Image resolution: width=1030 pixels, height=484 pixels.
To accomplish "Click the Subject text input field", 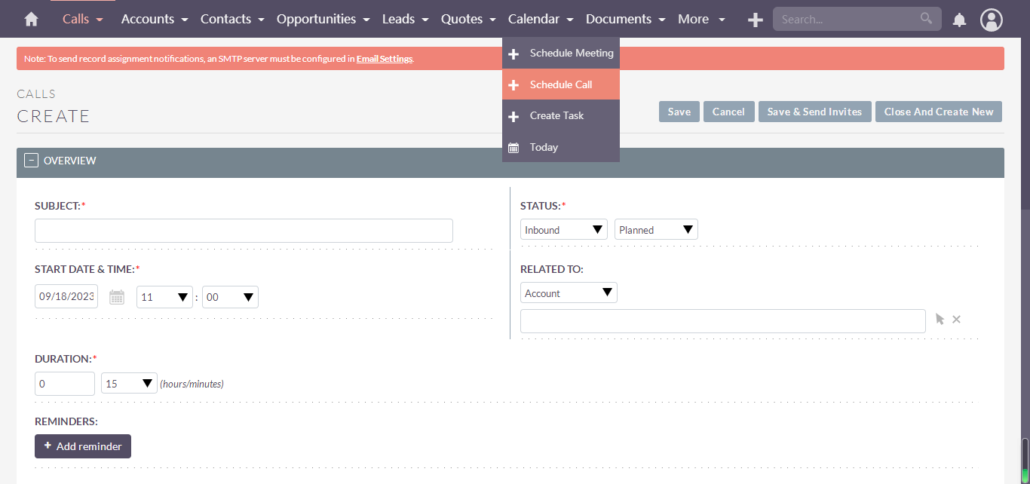I will tap(243, 231).
